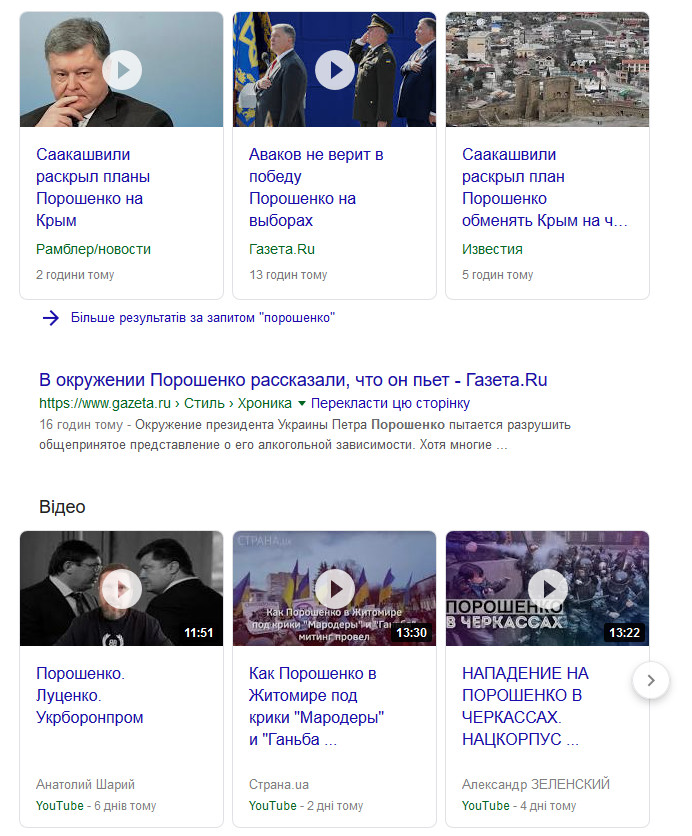Open the gazeta.ru URL breadcrumb
This screenshot has width=692, height=836.
(x=165, y=403)
